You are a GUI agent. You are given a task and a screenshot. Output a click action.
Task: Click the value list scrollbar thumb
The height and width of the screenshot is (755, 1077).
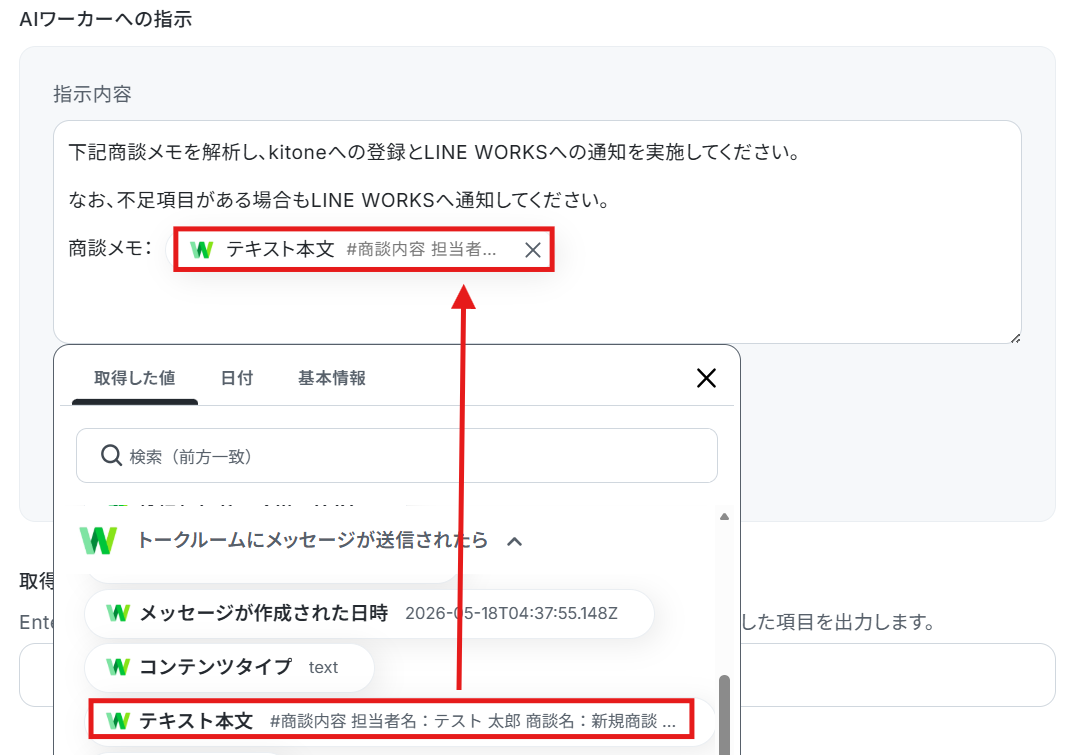pos(724,714)
